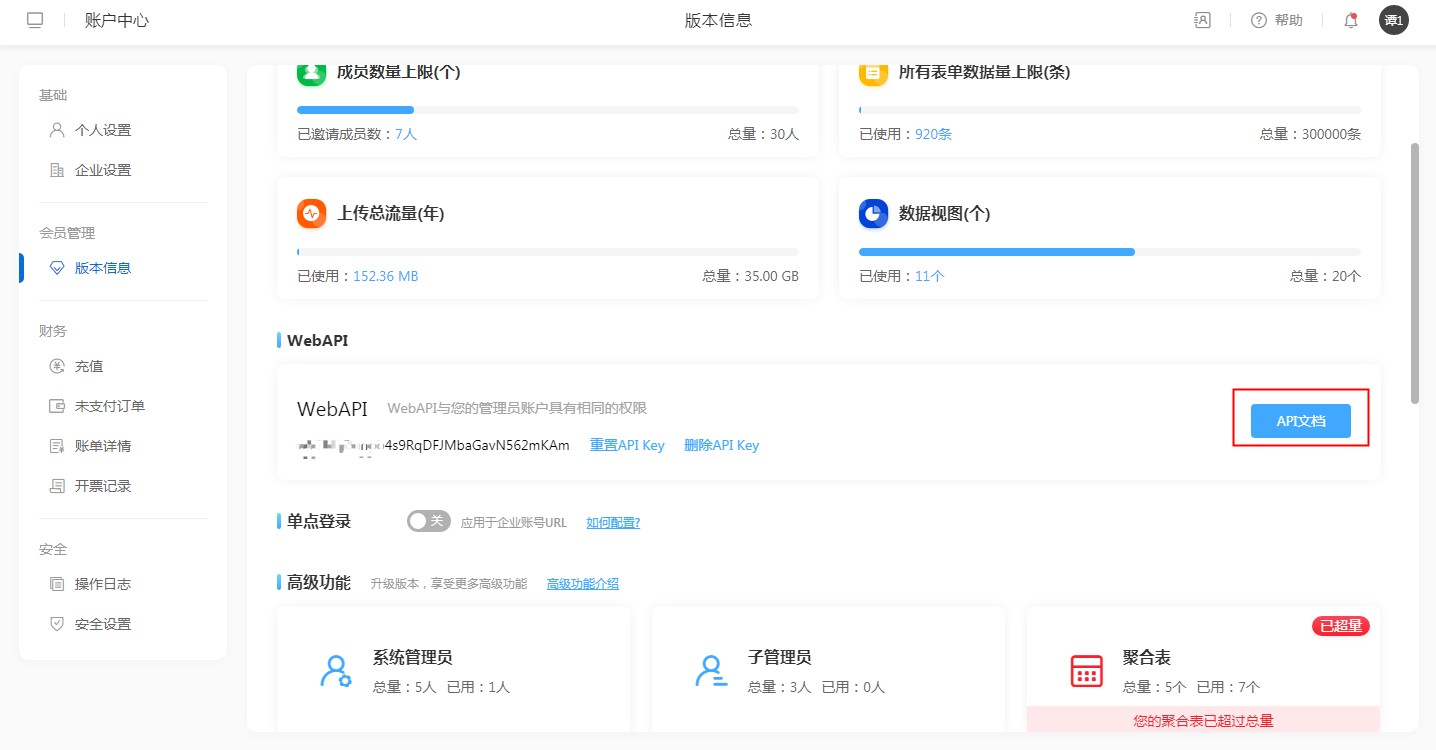Click the notification bell icon
Screen dimensions: 1436x750
[x=1351, y=20]
